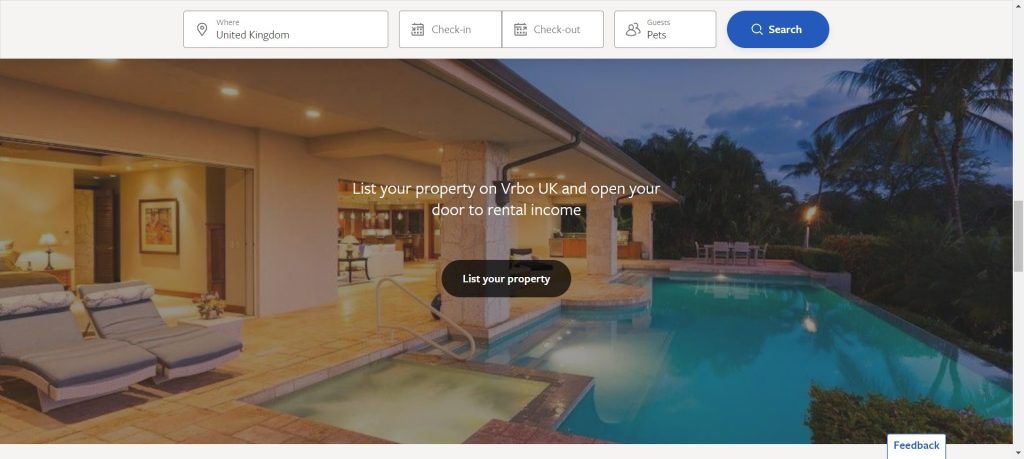Image resolution: width=1024 pixels, height=459 pixels.
Task: Select the List your property button
Action: pyautogui.click(x=506, y=279)
